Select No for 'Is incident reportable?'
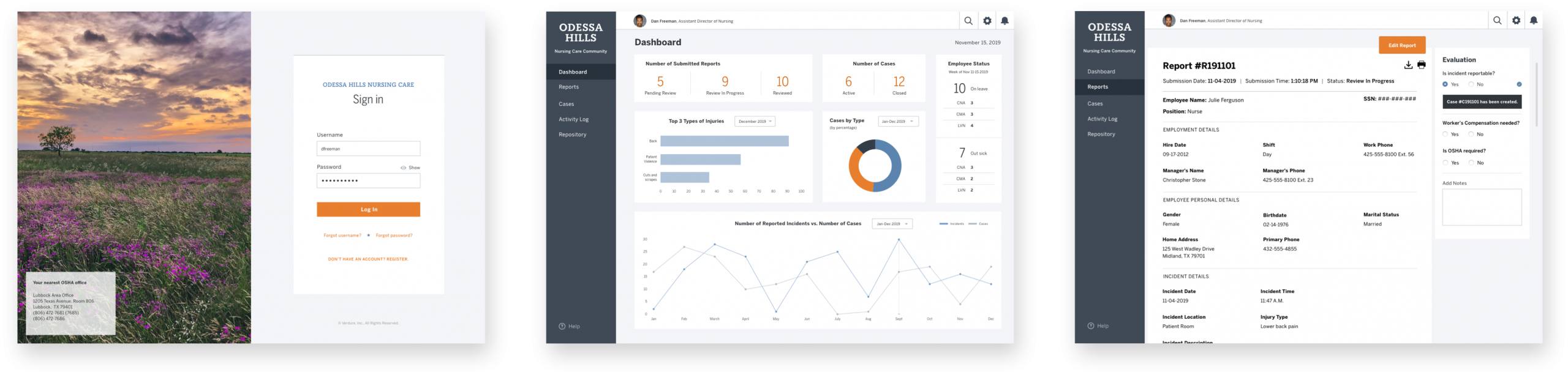Image resolution: width=1568 pixels, height=375 pixels. click(1471, 84)
